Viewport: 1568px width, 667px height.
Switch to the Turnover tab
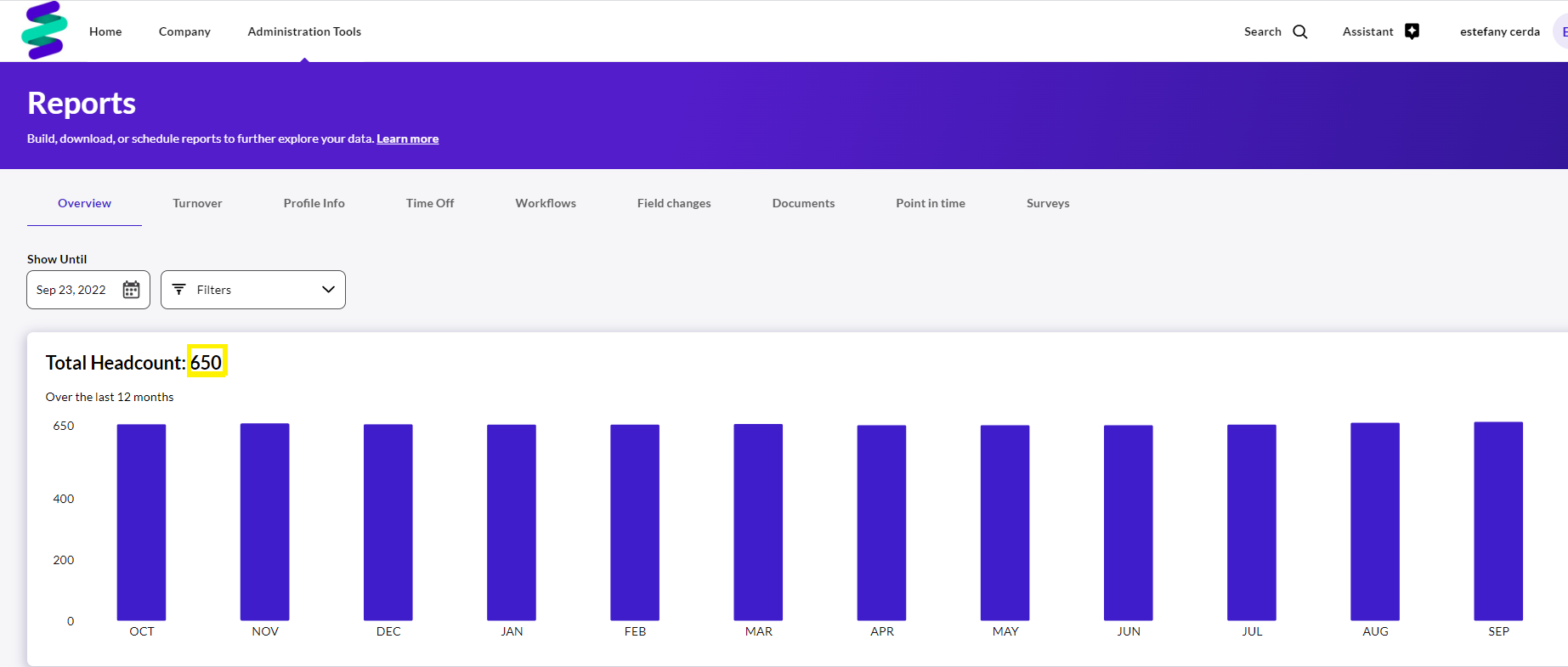click(197, 203)
